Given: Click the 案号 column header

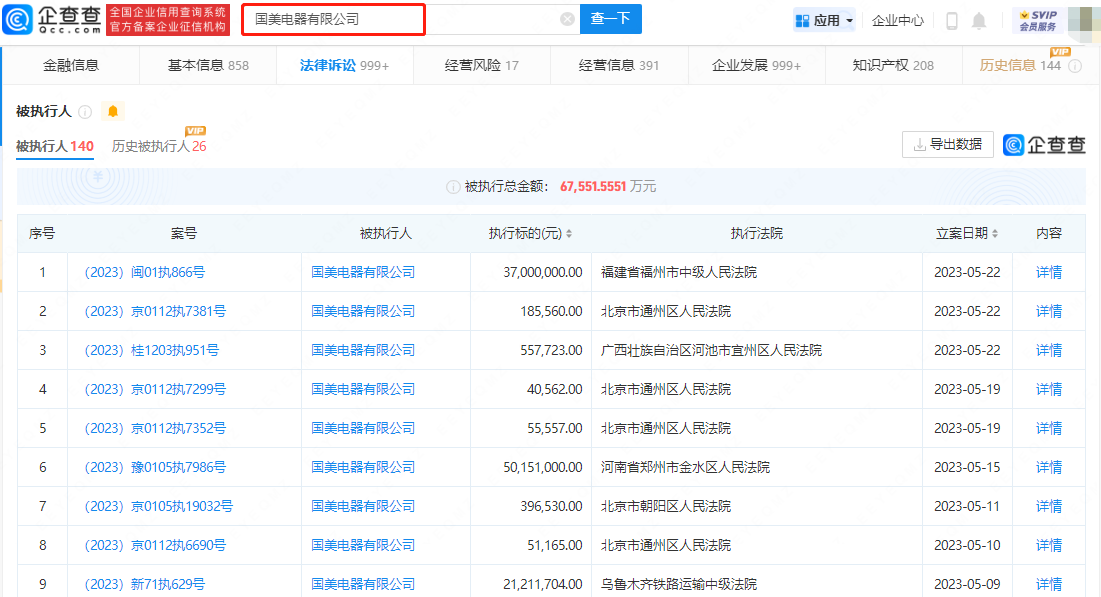Looking at the screenshot, I should pos(184,234).
